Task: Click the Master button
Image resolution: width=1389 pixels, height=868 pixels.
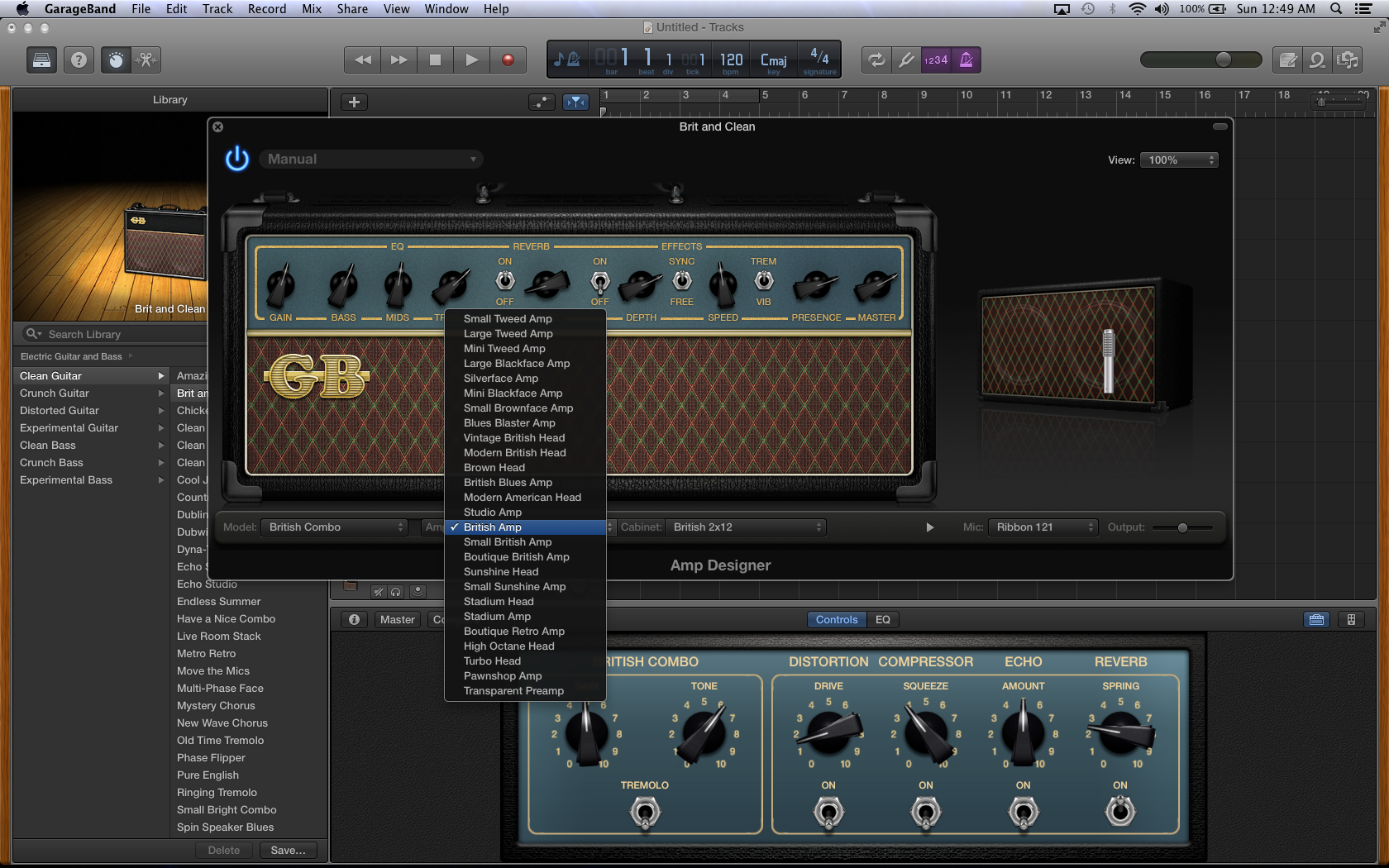Action: pos(398,619)
